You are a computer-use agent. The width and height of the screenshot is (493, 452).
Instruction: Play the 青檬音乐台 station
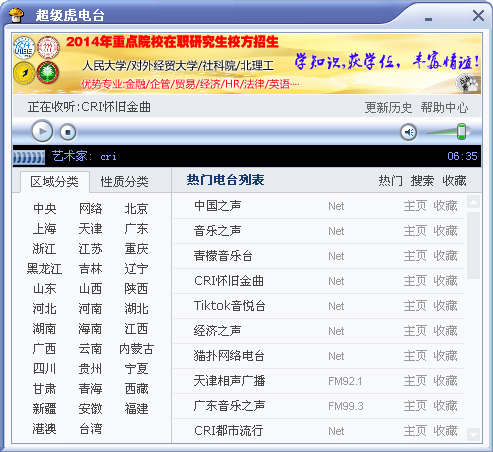pos(223,256)
